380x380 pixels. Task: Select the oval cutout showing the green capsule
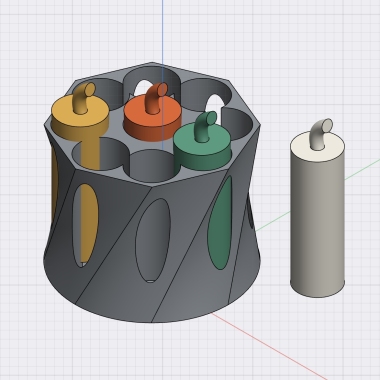[220, 223]
